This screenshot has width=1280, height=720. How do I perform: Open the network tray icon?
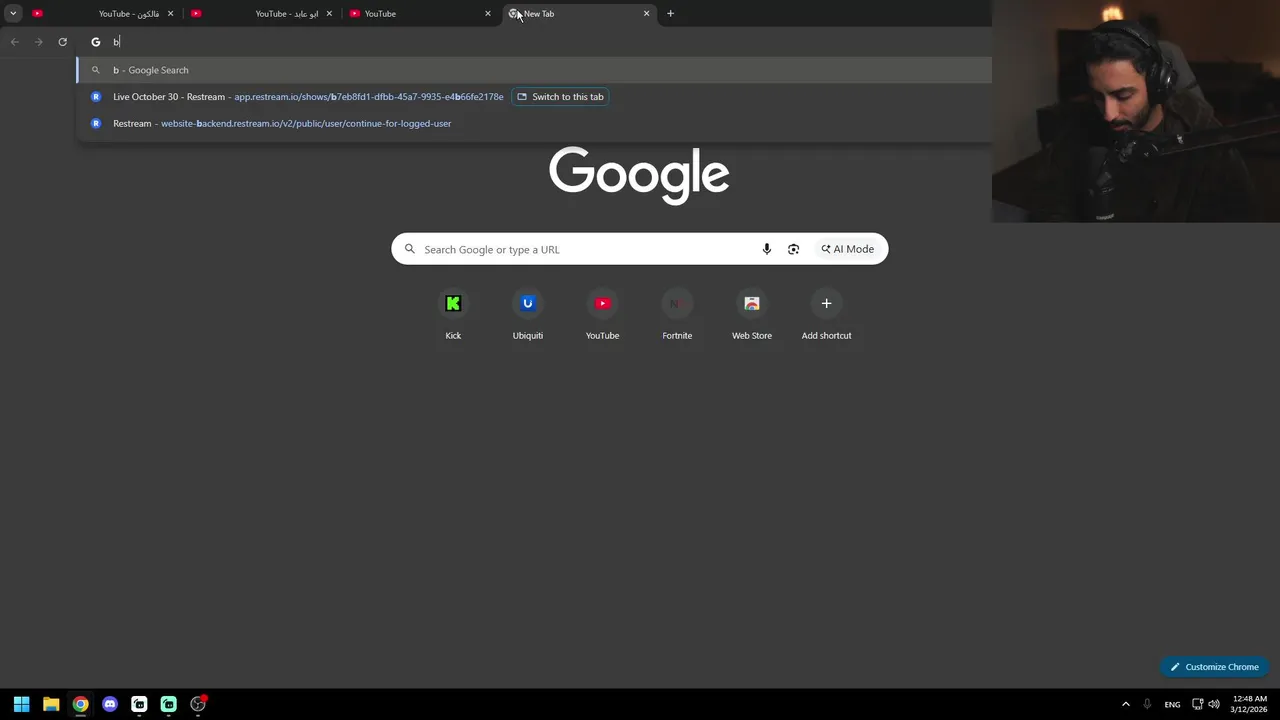[x=1198, y=704]
